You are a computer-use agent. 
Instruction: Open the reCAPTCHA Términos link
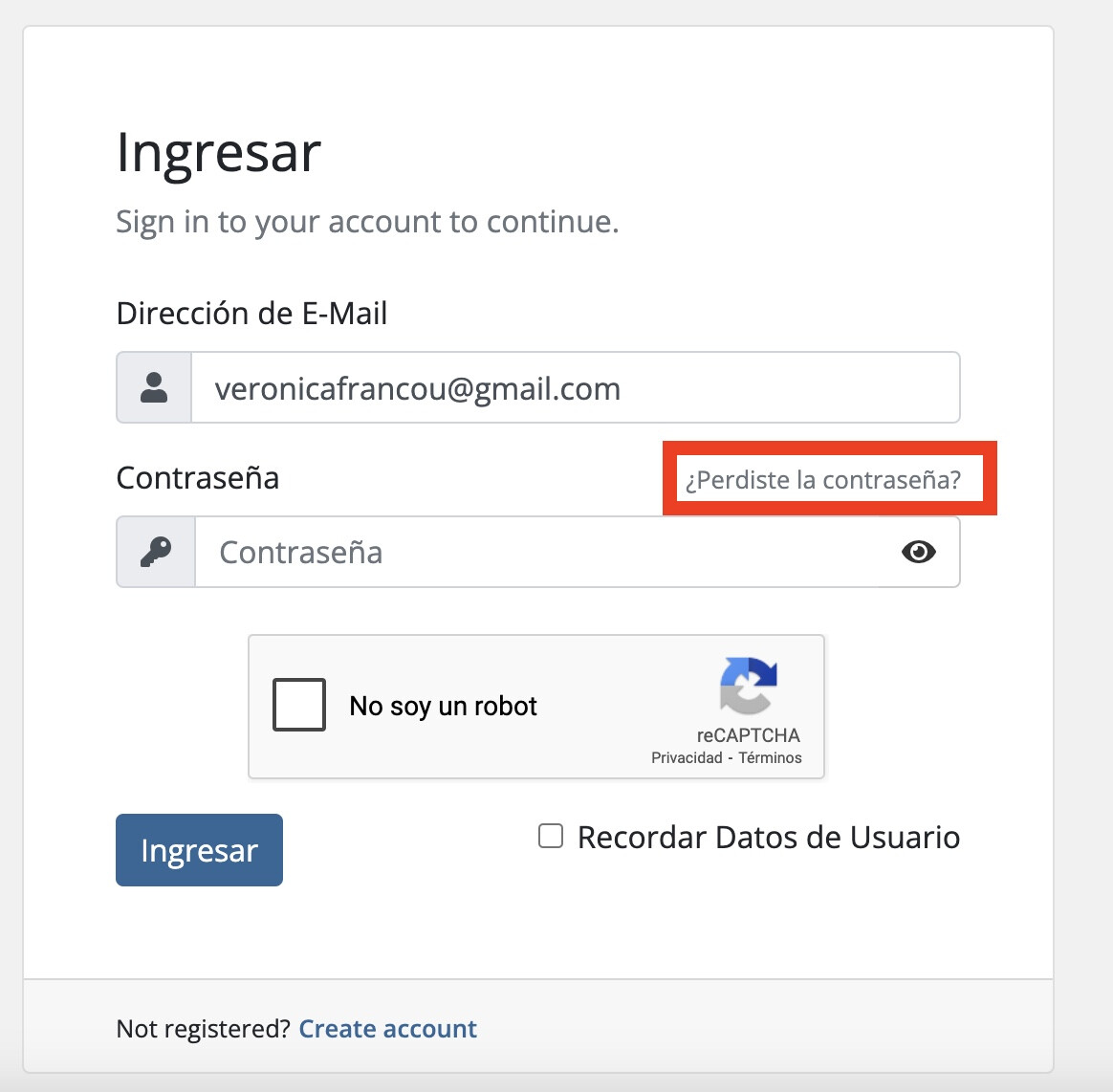[770, 757]
